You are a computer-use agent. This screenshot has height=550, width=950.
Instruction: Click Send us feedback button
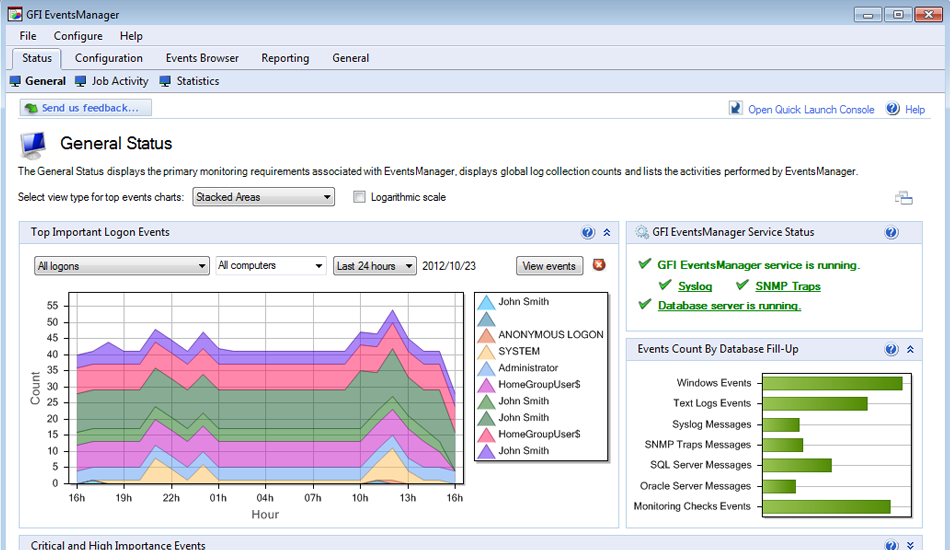[85, 108]
